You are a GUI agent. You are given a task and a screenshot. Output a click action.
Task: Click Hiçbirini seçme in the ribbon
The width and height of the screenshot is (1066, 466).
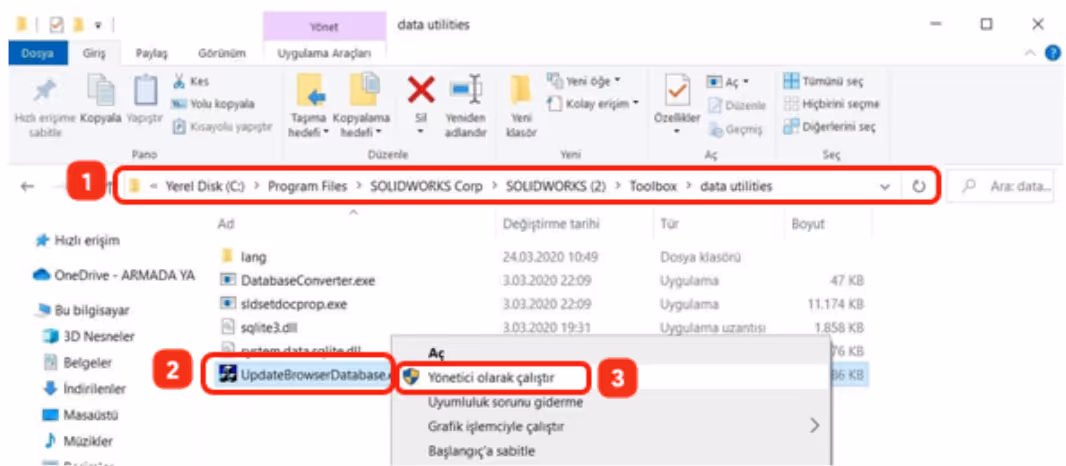(x=831, y=104)
